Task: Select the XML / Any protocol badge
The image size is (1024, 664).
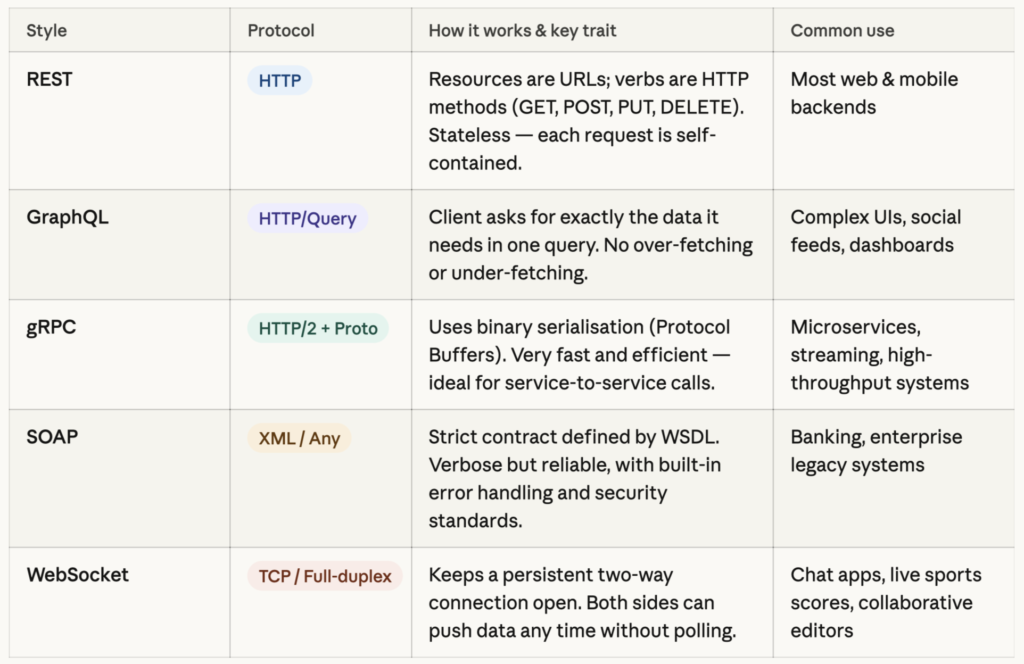Action: tap(297, 437)
